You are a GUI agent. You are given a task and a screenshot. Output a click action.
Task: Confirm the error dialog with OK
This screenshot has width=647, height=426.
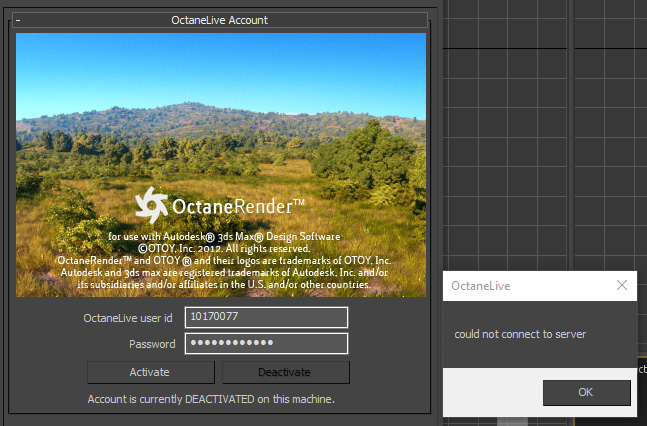point(586,392)
